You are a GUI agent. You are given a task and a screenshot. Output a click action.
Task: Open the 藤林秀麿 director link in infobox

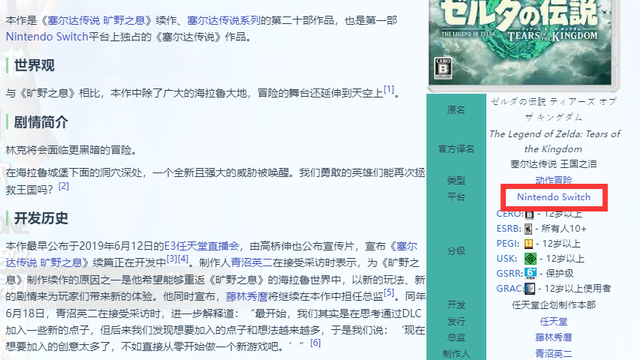coord(553,338)
